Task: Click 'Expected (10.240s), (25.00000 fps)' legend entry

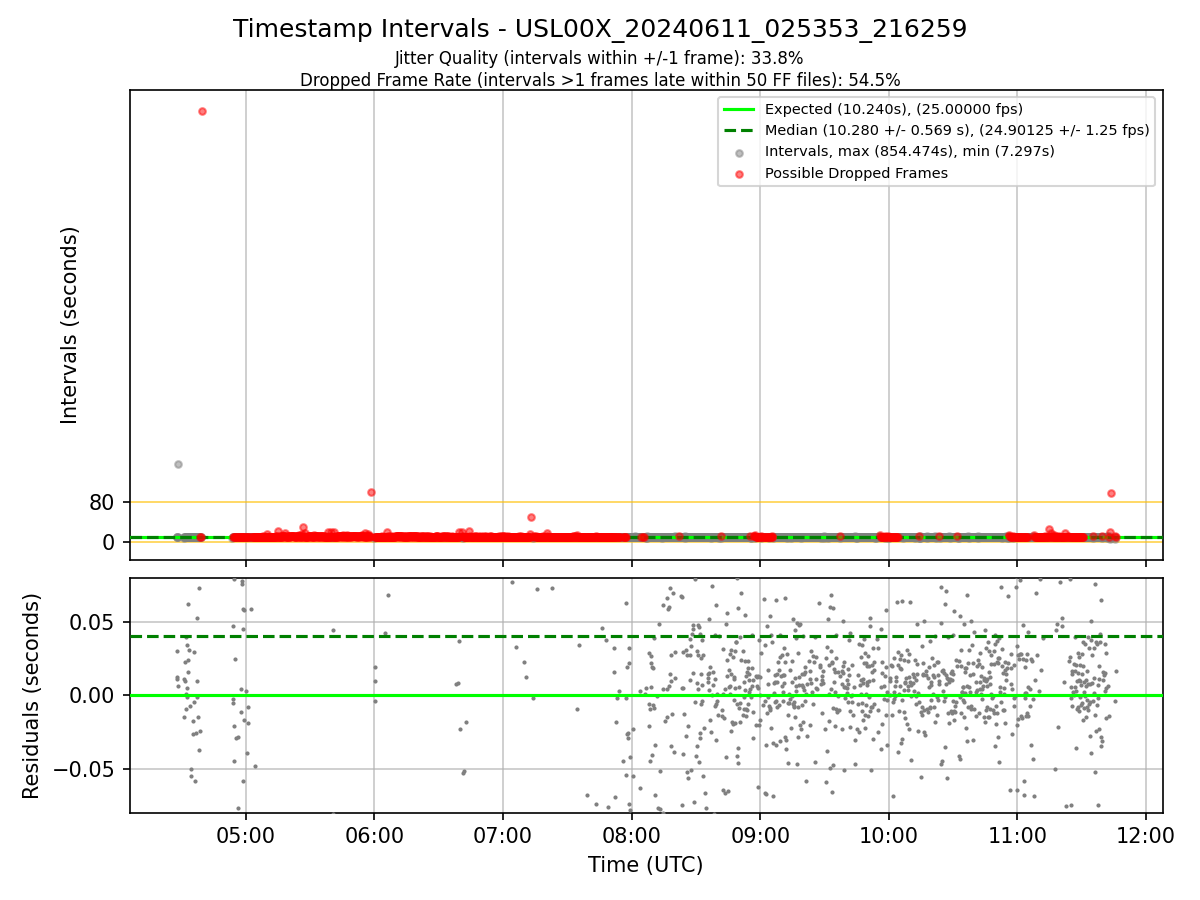Action: (894, 109)
